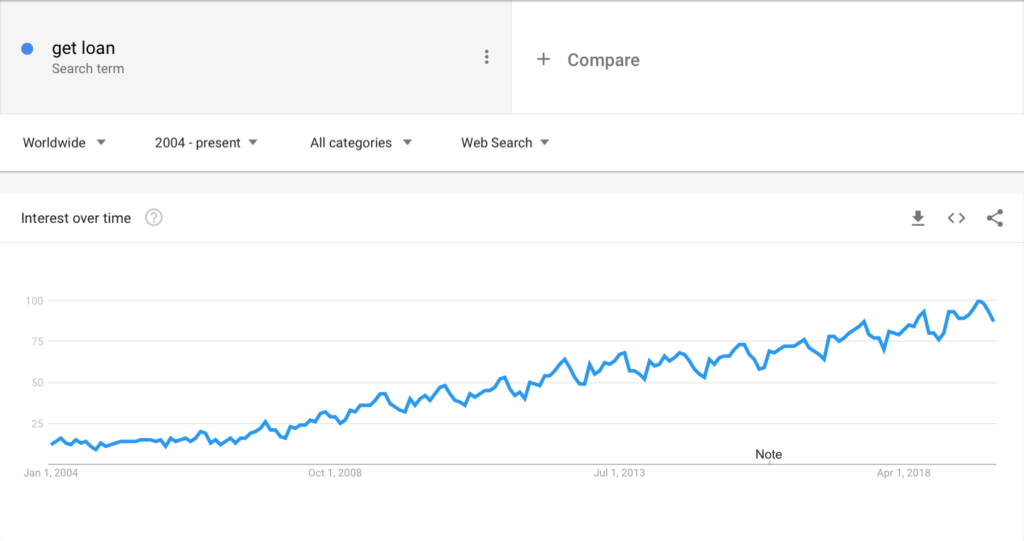Click the plus icon beside Compare

543,59
